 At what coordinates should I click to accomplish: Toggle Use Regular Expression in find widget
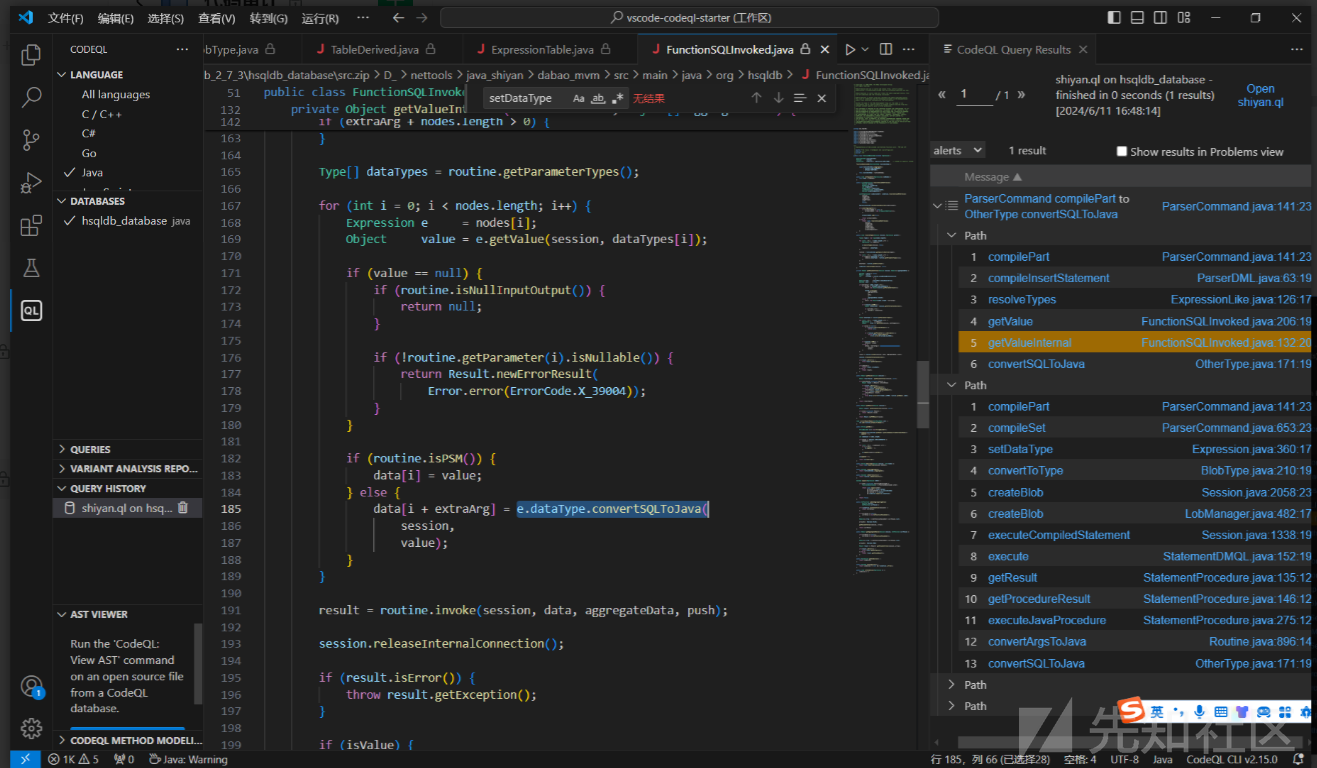coord(617,98)
